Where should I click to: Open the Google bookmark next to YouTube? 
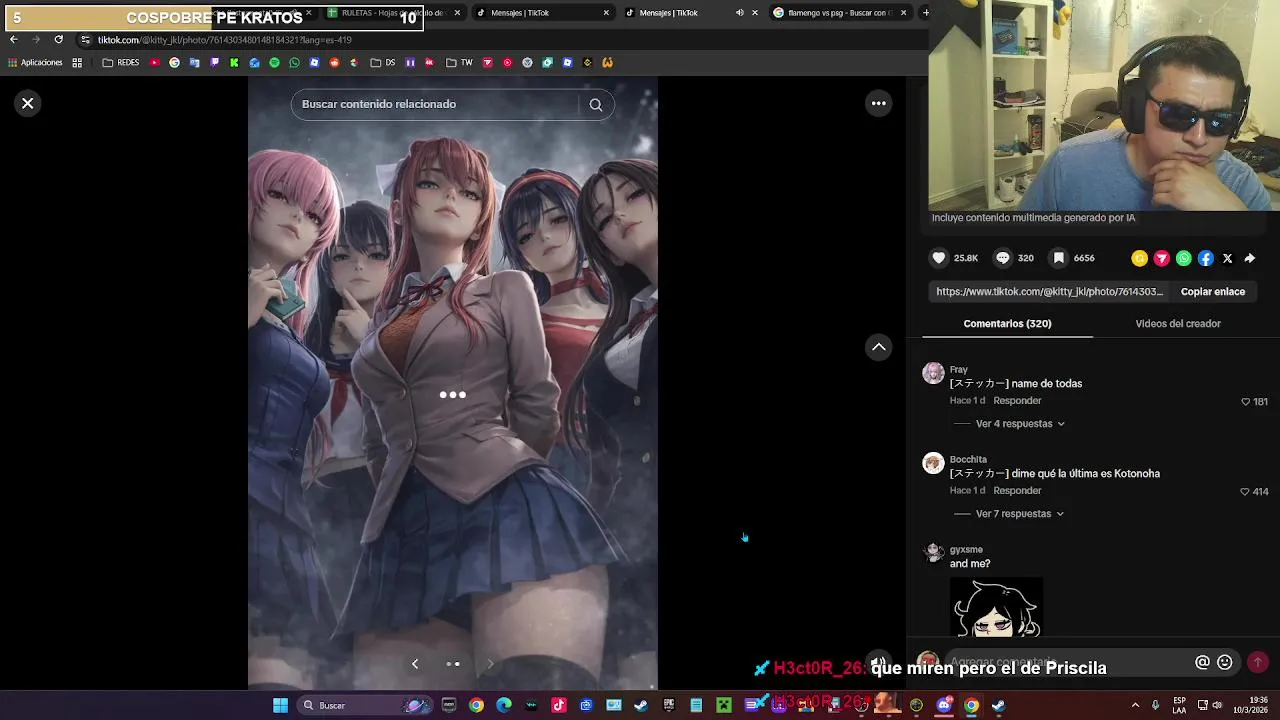(174, 63)
